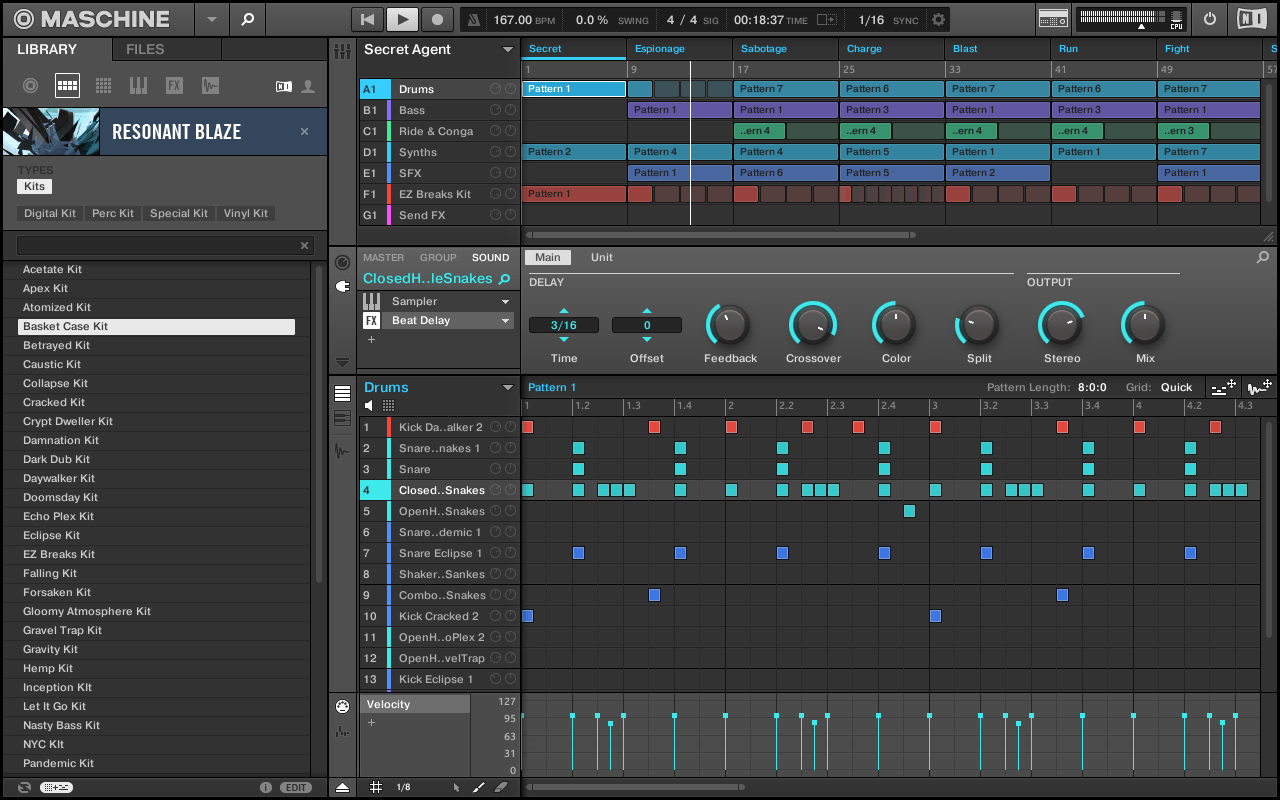Toggle autoload icon in browser footer
1280x800 pixels.
coord(23,788)
